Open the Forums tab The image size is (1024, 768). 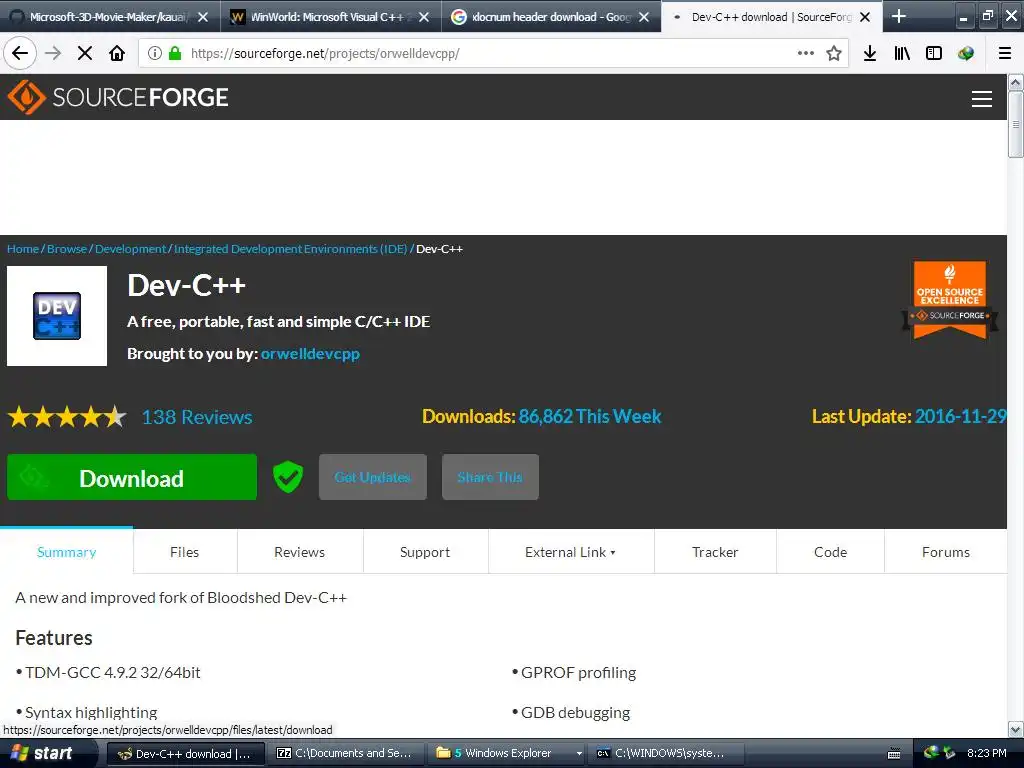(946, 552)
